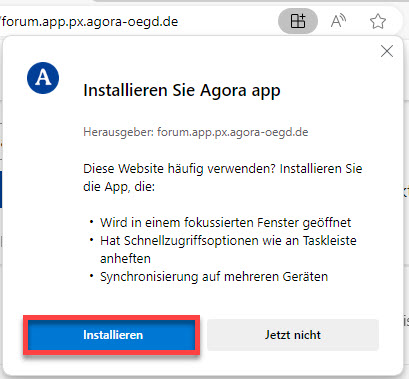Click the app available install icon
Screen dimensions: 409x379
coord(298,21)
